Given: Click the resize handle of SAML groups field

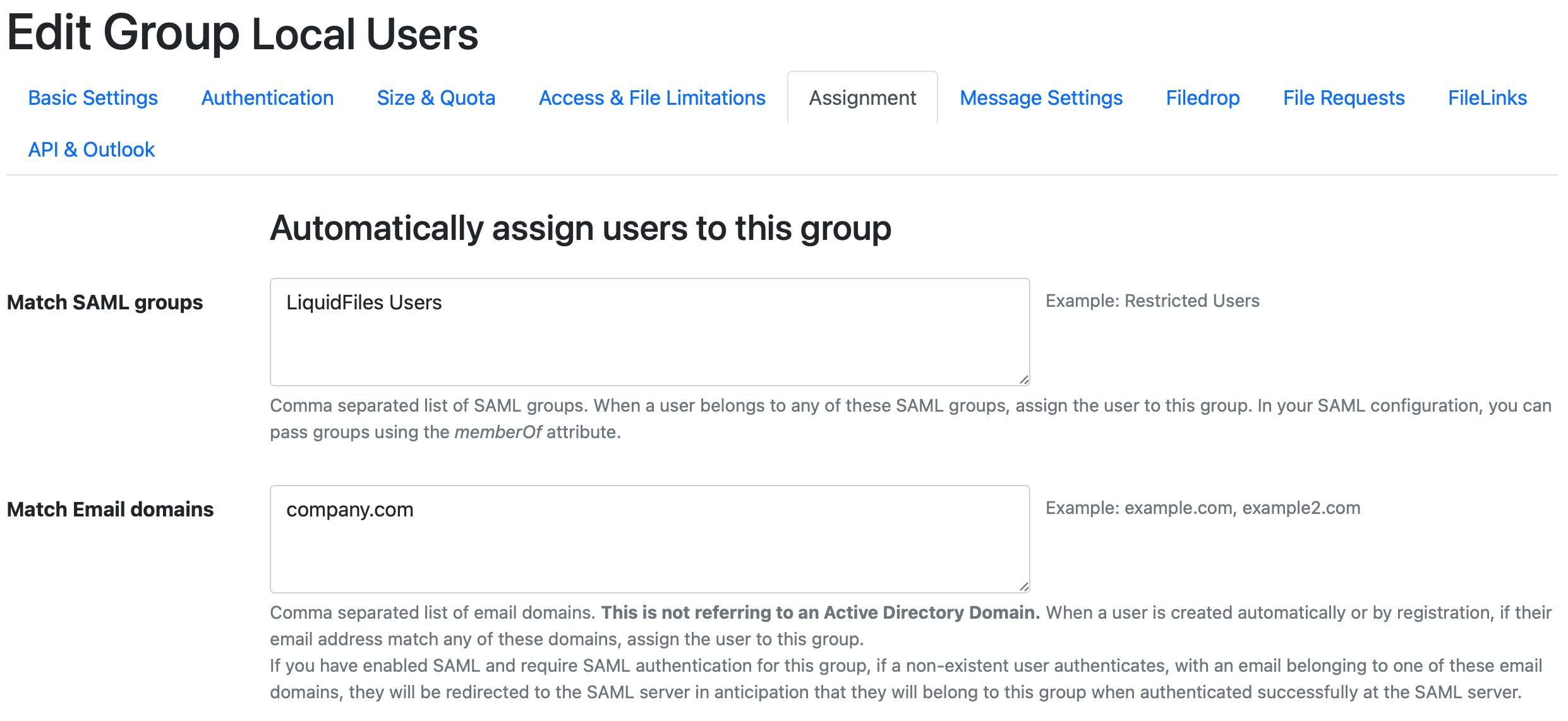Looking at the screenshot, I should tap(1023, 379).
